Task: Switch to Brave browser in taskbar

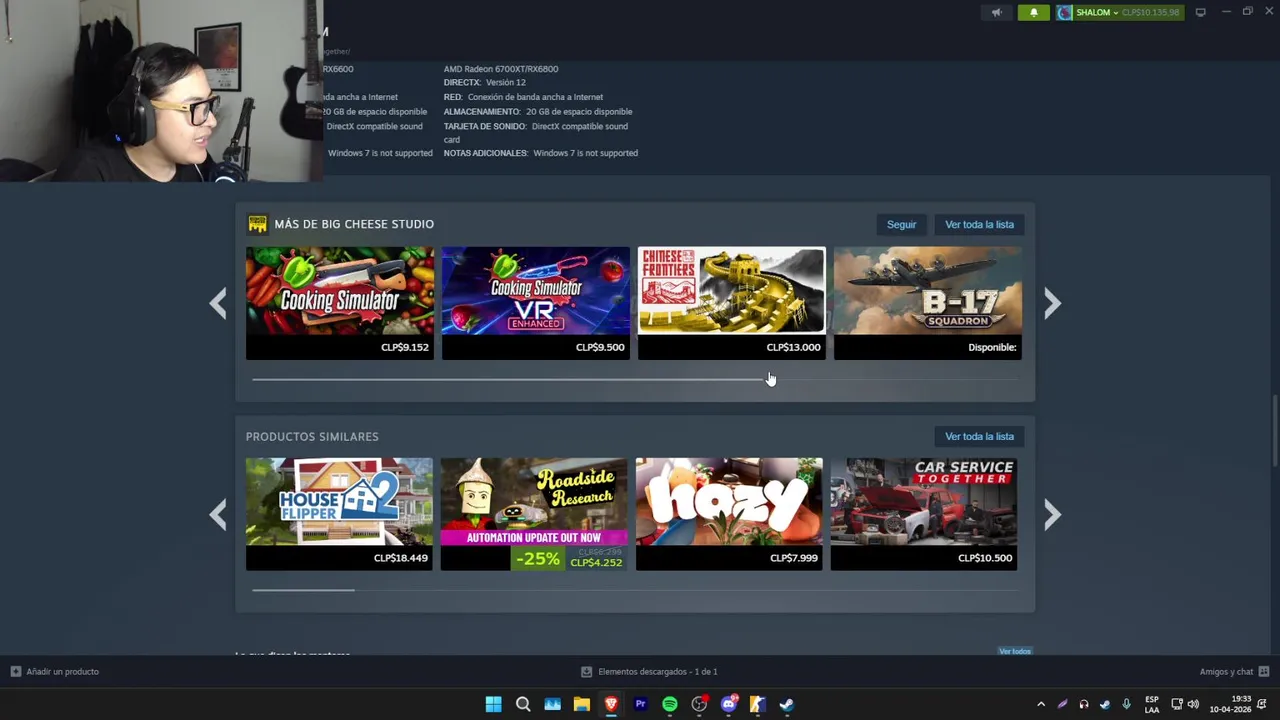Action: (611, 704)
